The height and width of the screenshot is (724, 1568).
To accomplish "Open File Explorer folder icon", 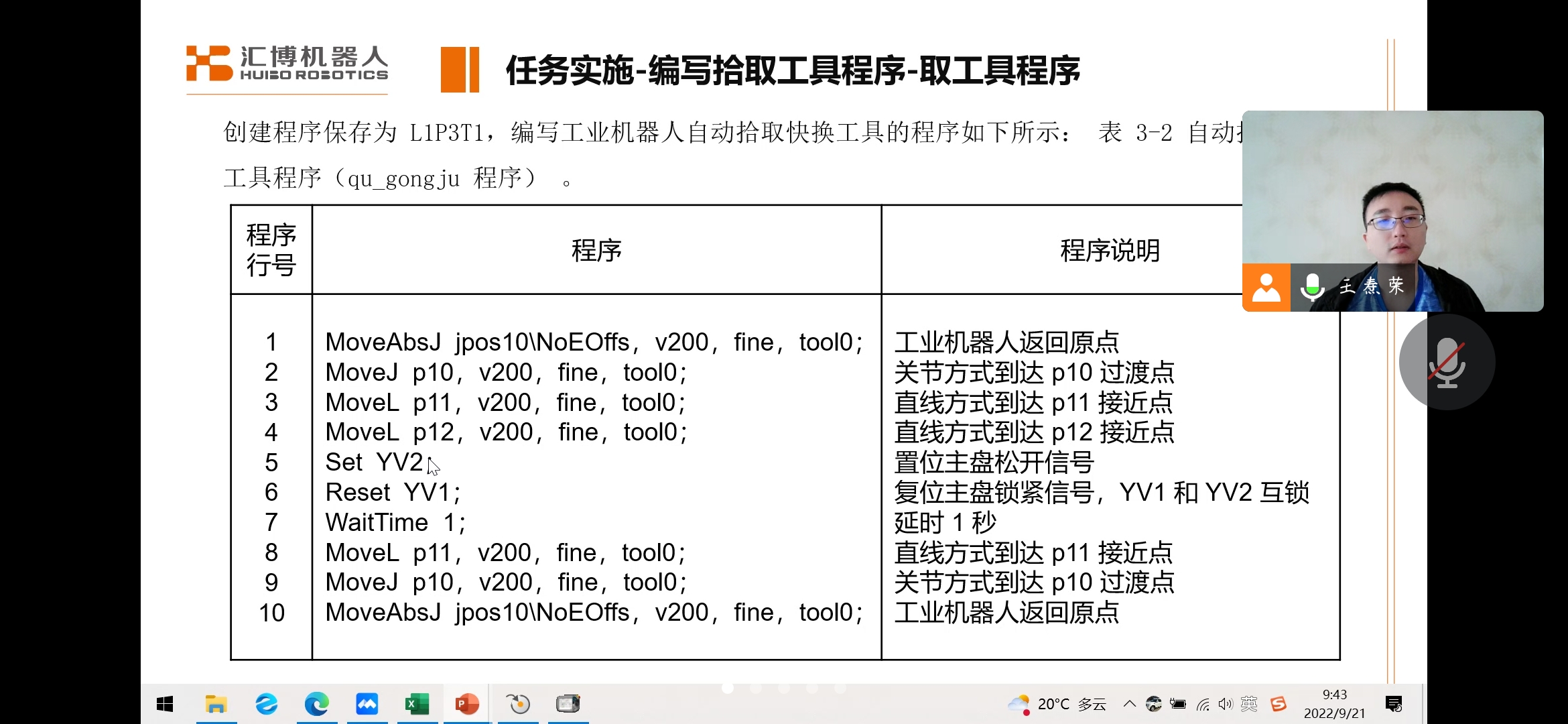I will point(216,704).
